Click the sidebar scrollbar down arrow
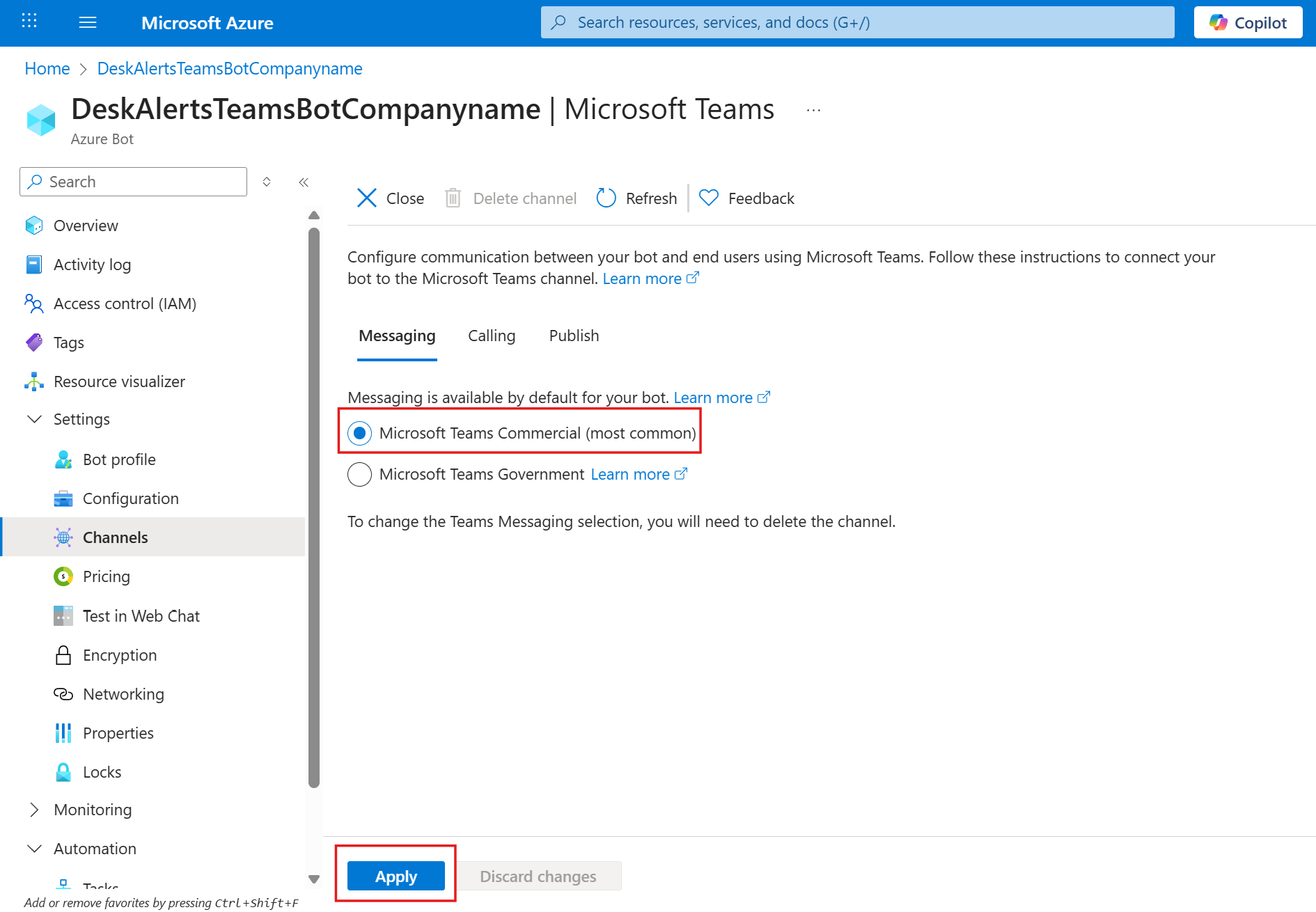 point(314,879)
